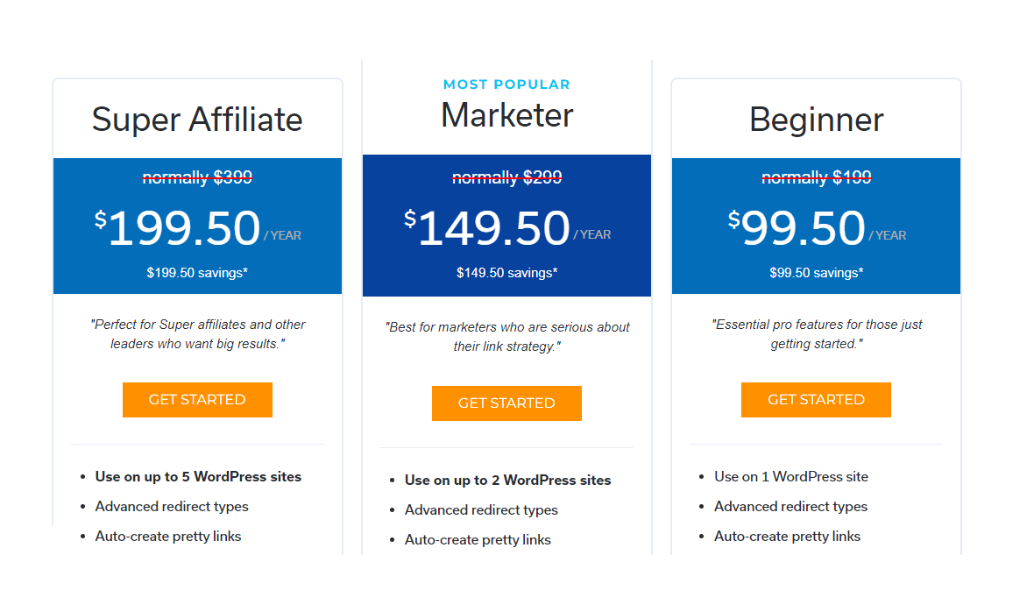Screen dimensions: 1025x600
Task: Click 'Use on up to 2 WordPress sites'
Action: pyautogui.click(x=508, y=480)
